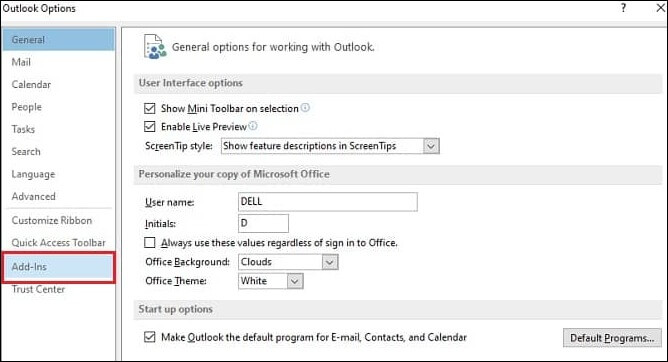This screenshot has height=362, width=668.
Task: Click the Default Programs button
Action: [x=612, y=338]
